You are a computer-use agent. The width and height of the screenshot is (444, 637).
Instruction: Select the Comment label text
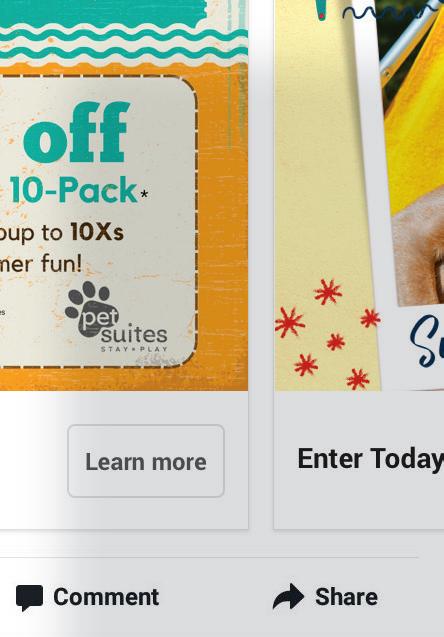click(x=106, y=597)
